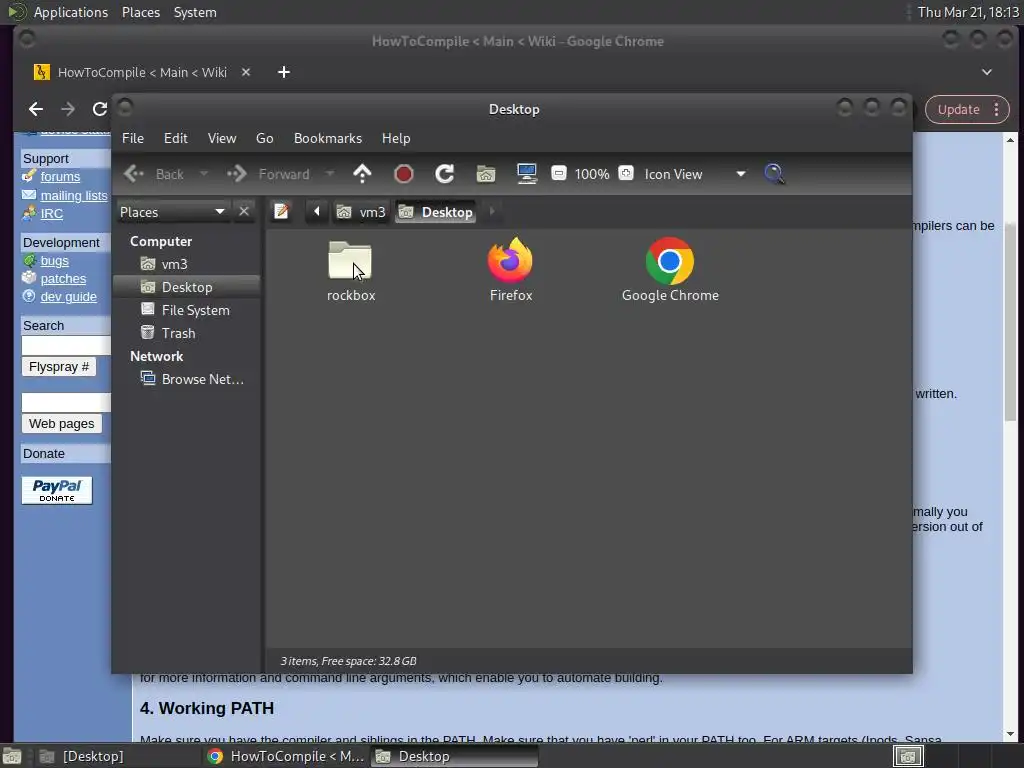This screenshot has width=1024, height=768.
Task: Open IRC link in Chrome page
Action: tap(52, 214)
